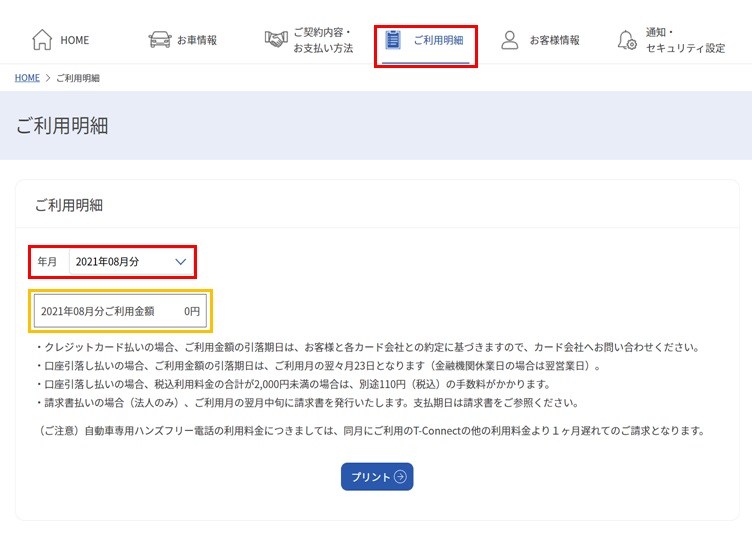The height and width of the screenshot is (538, 756).
Task: Click the arrow icon inside the プリント button
Action: pyautogui.click(x=400, y=477)
